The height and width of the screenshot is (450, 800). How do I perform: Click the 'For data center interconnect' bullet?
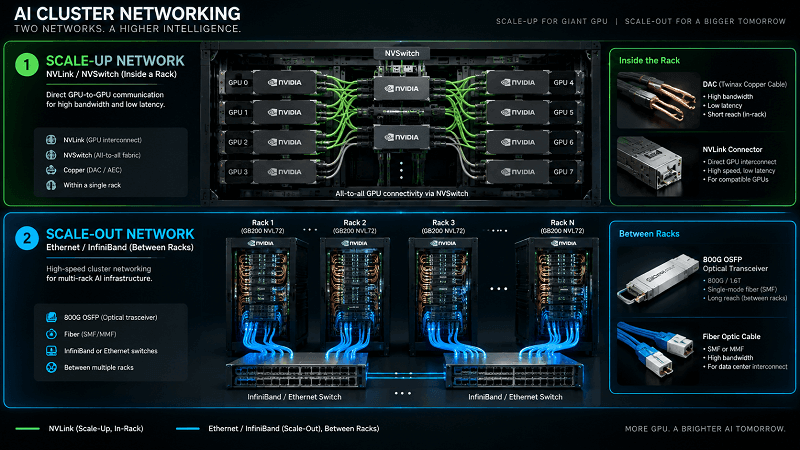click(745, 366)
